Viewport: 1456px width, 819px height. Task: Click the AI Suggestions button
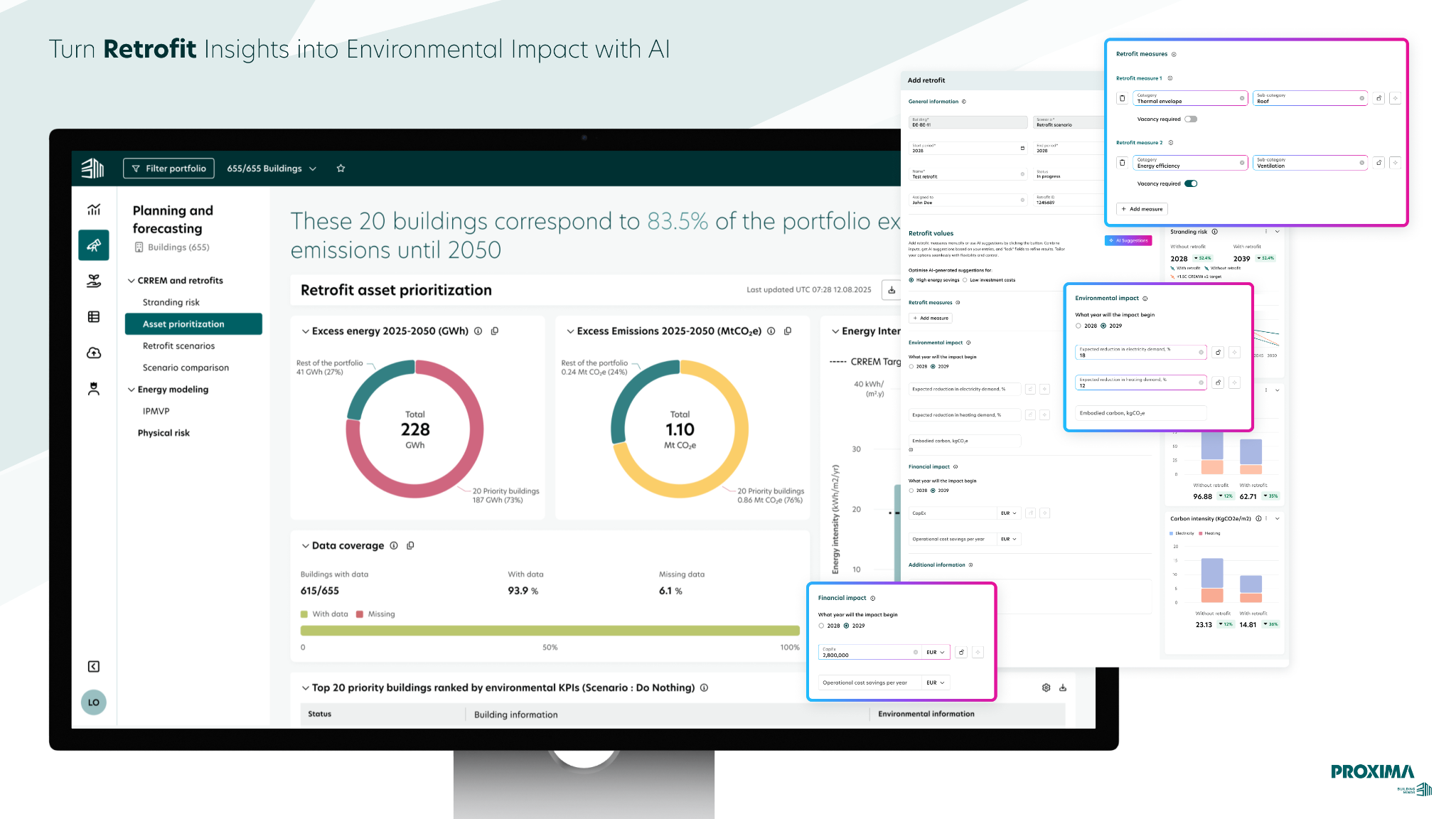pos(1128,240)
